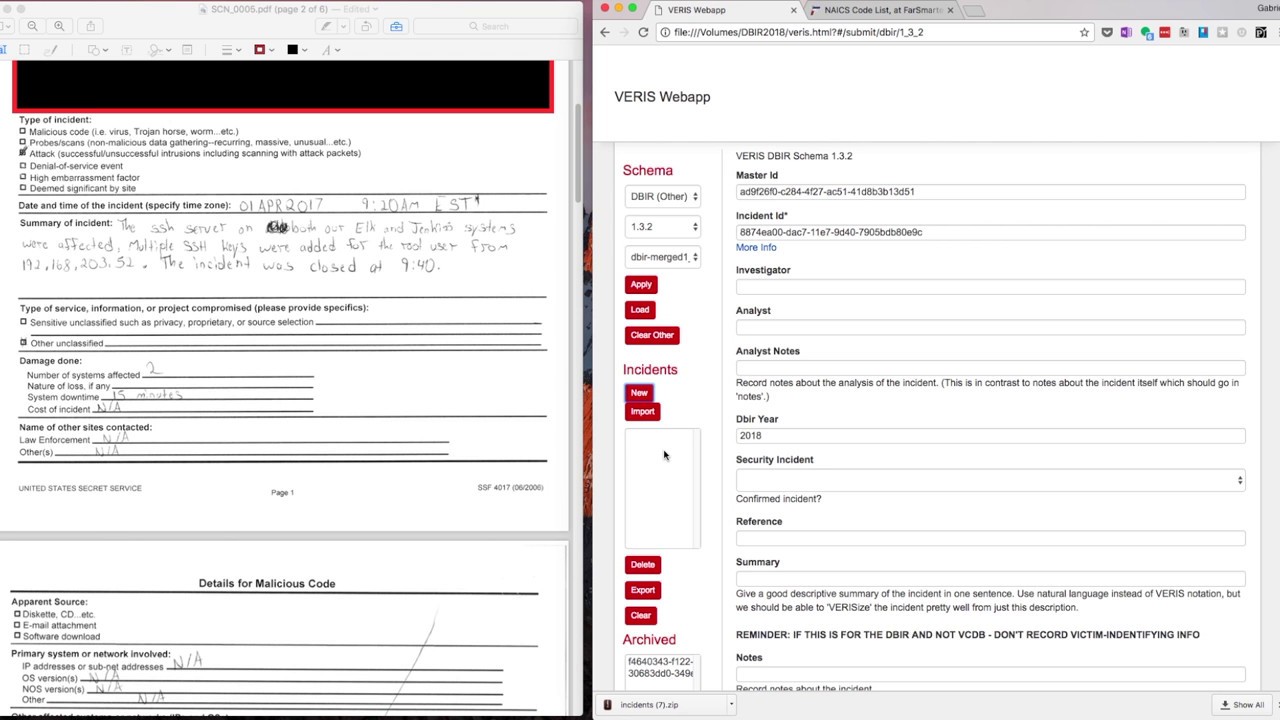Open the border color swatch in Preview
The height and width of the screenshot is (720, 1280).
pos(262,50)
